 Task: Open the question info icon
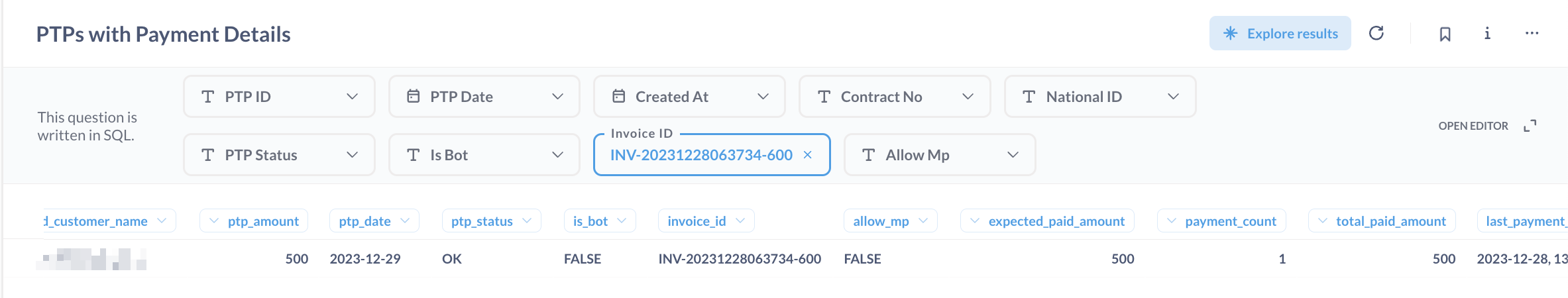coord(1487,33)
